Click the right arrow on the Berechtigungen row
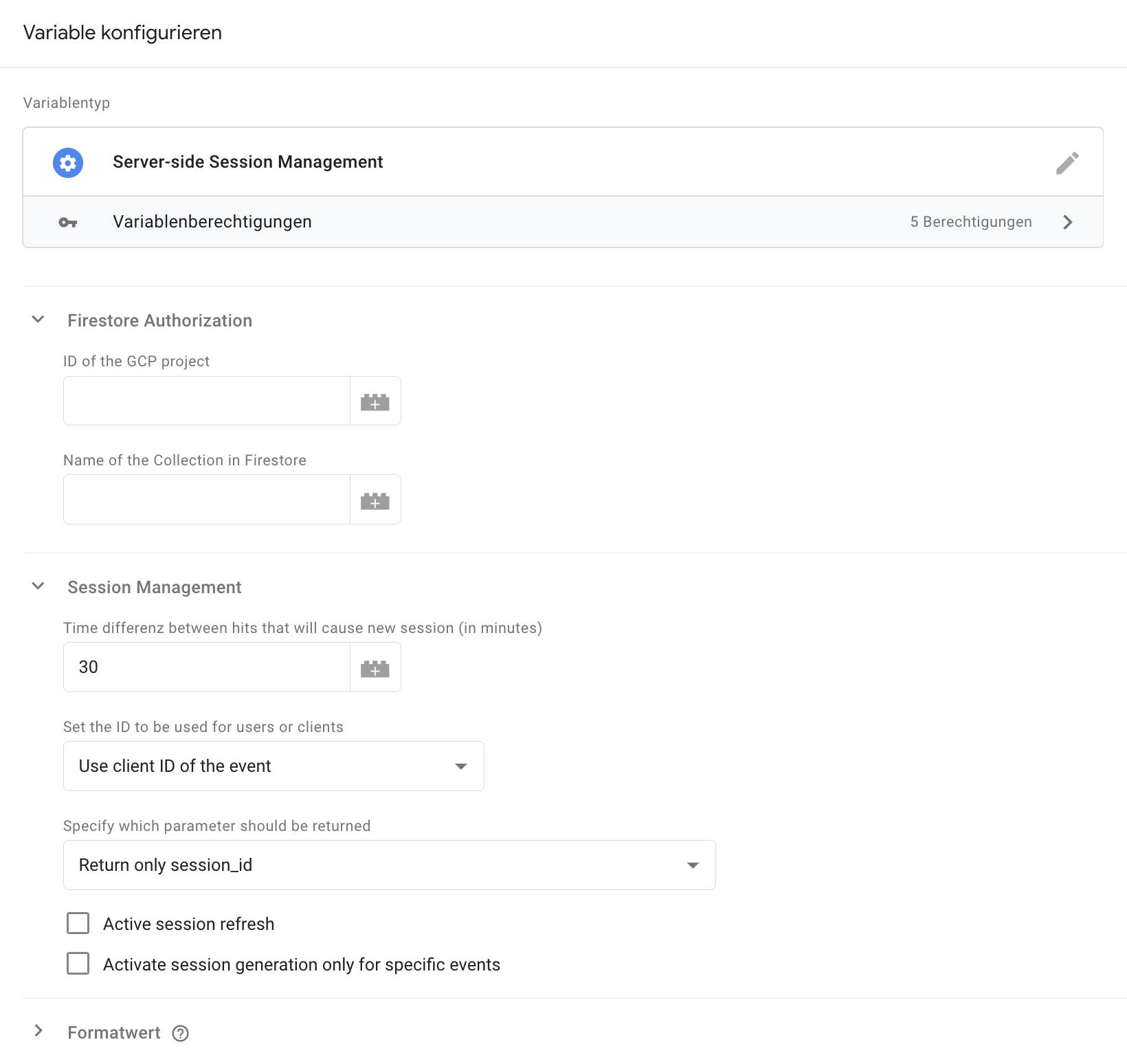The image size is (1127, 1064). click(1067, 221)
